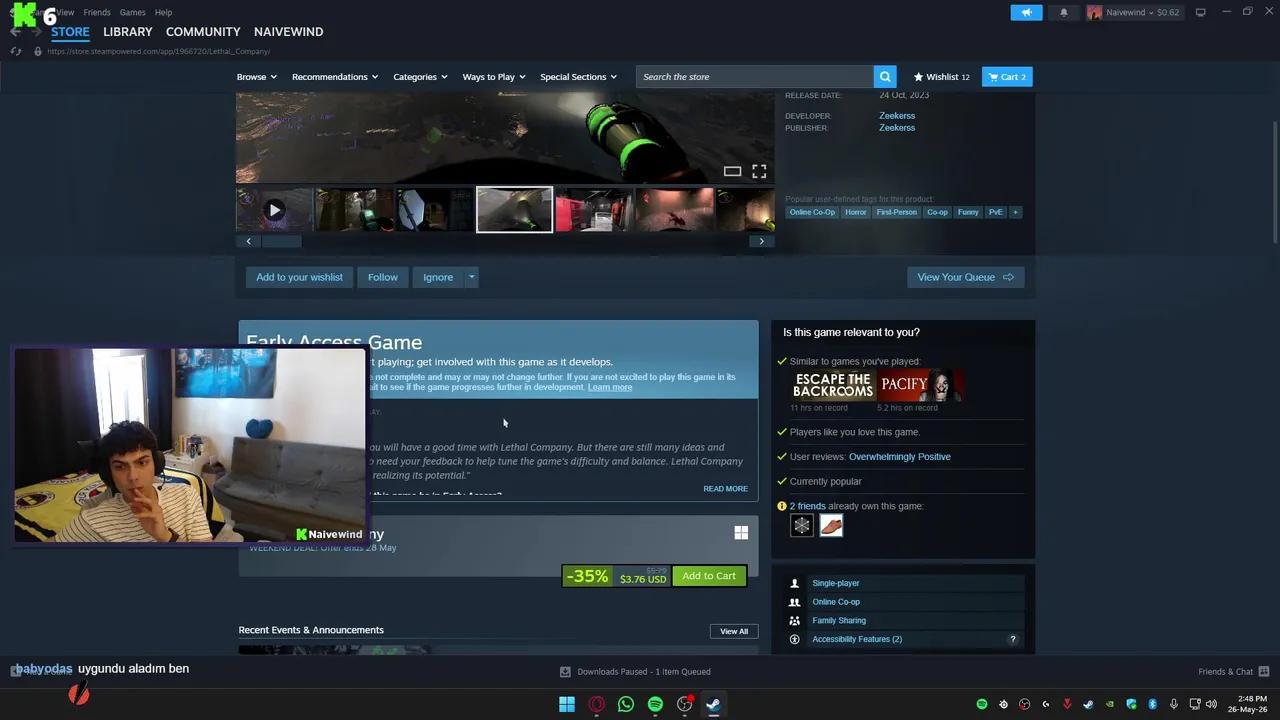Click the Online Co-op feature link
The image size is (1280, 720).
[836, 602]
